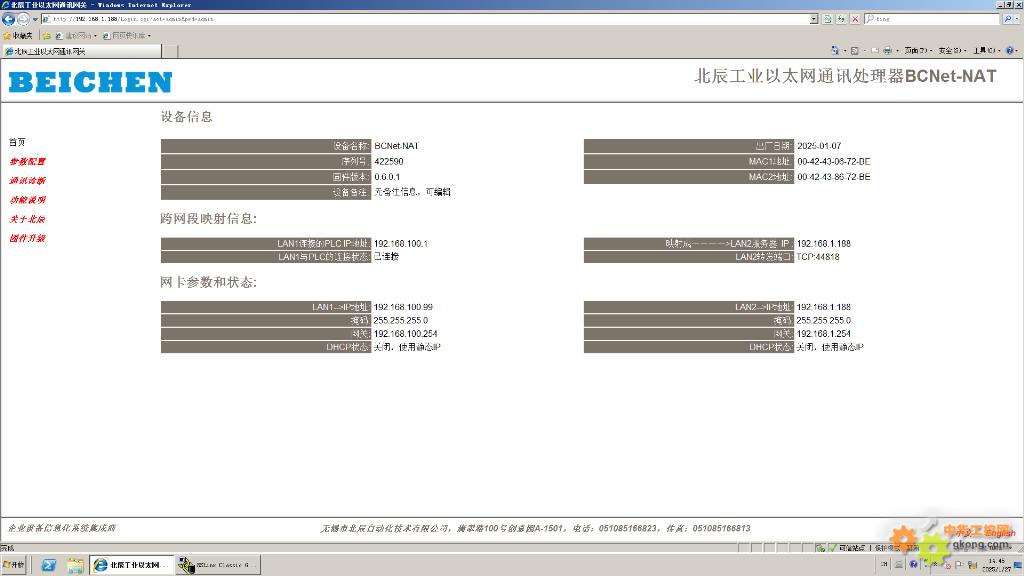Open the Safety (安全) menu
1024x576 pixels.
pos(952,50)
